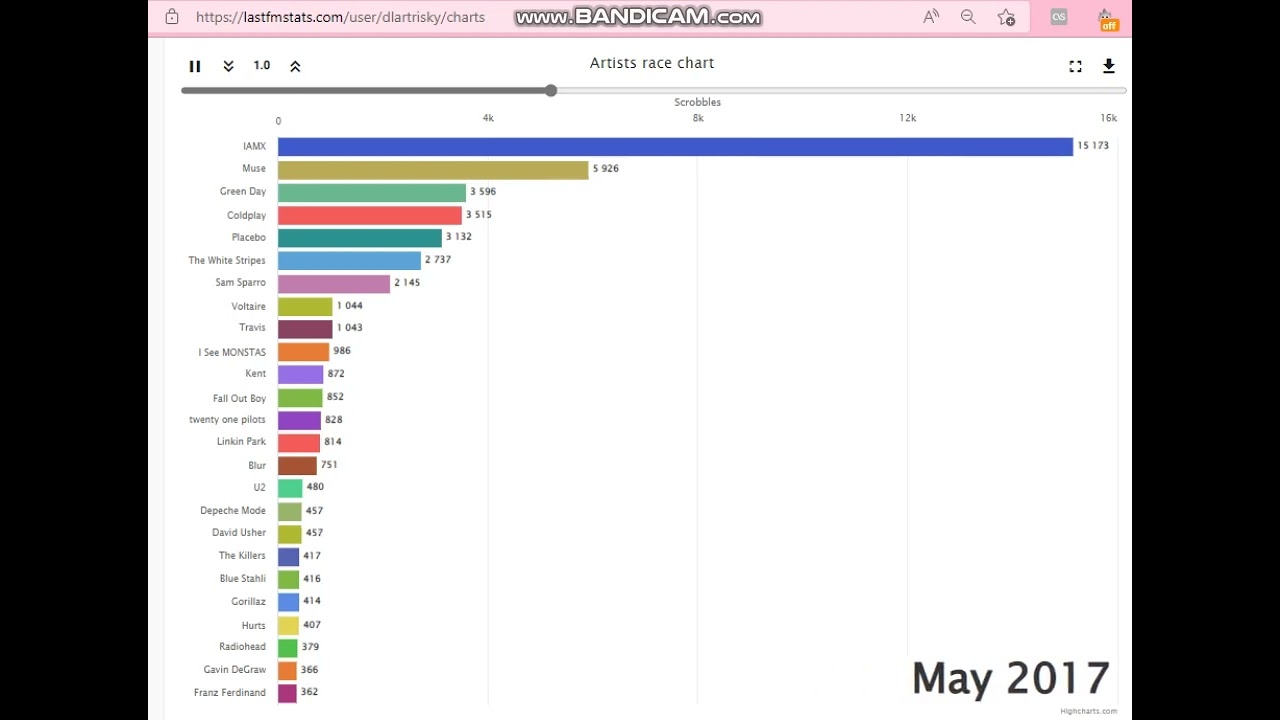The image size is (1280, 720).
Task: Click the zoom magnifier in address bar
Action: (968, 17)
